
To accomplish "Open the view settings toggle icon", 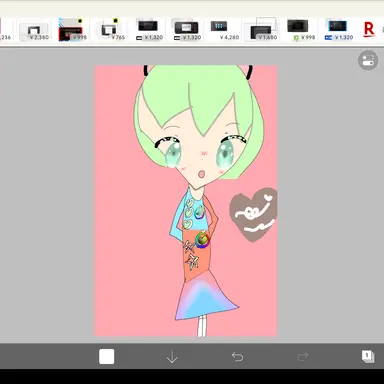I will (368, 60).
